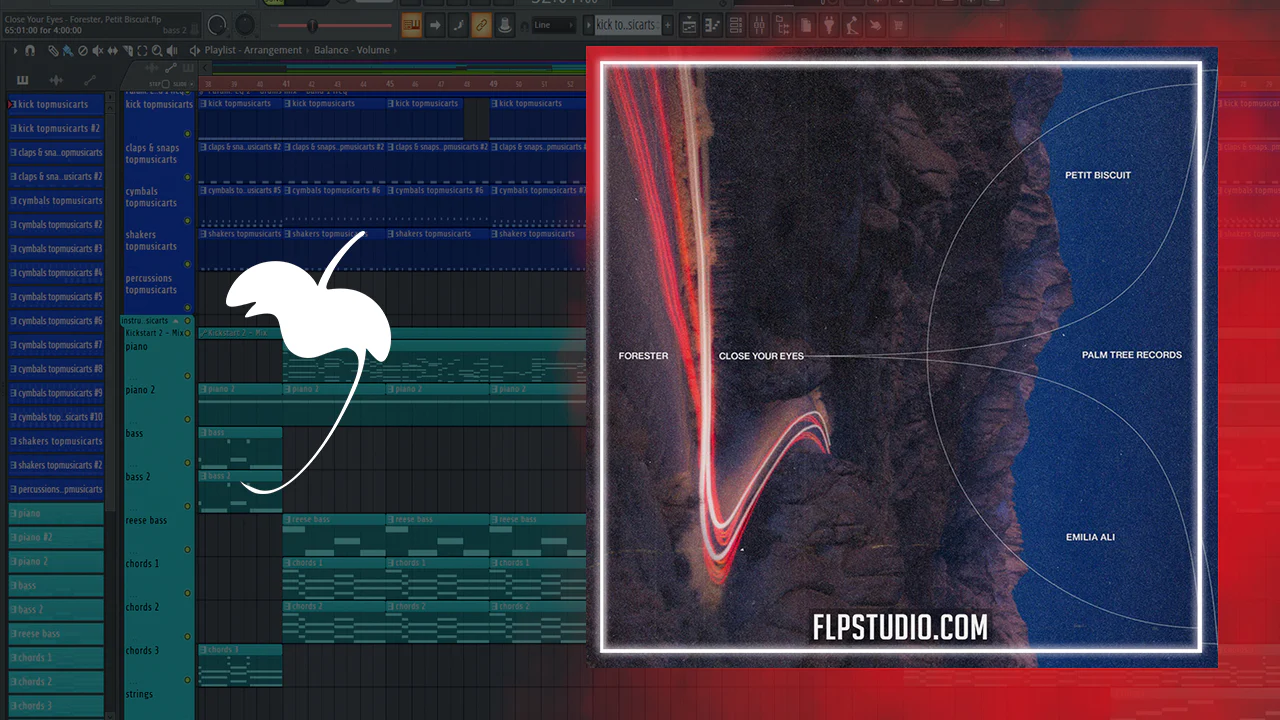
Task: Click the plugin plug icon in top toolbar
Action: (x=829, y=25)
